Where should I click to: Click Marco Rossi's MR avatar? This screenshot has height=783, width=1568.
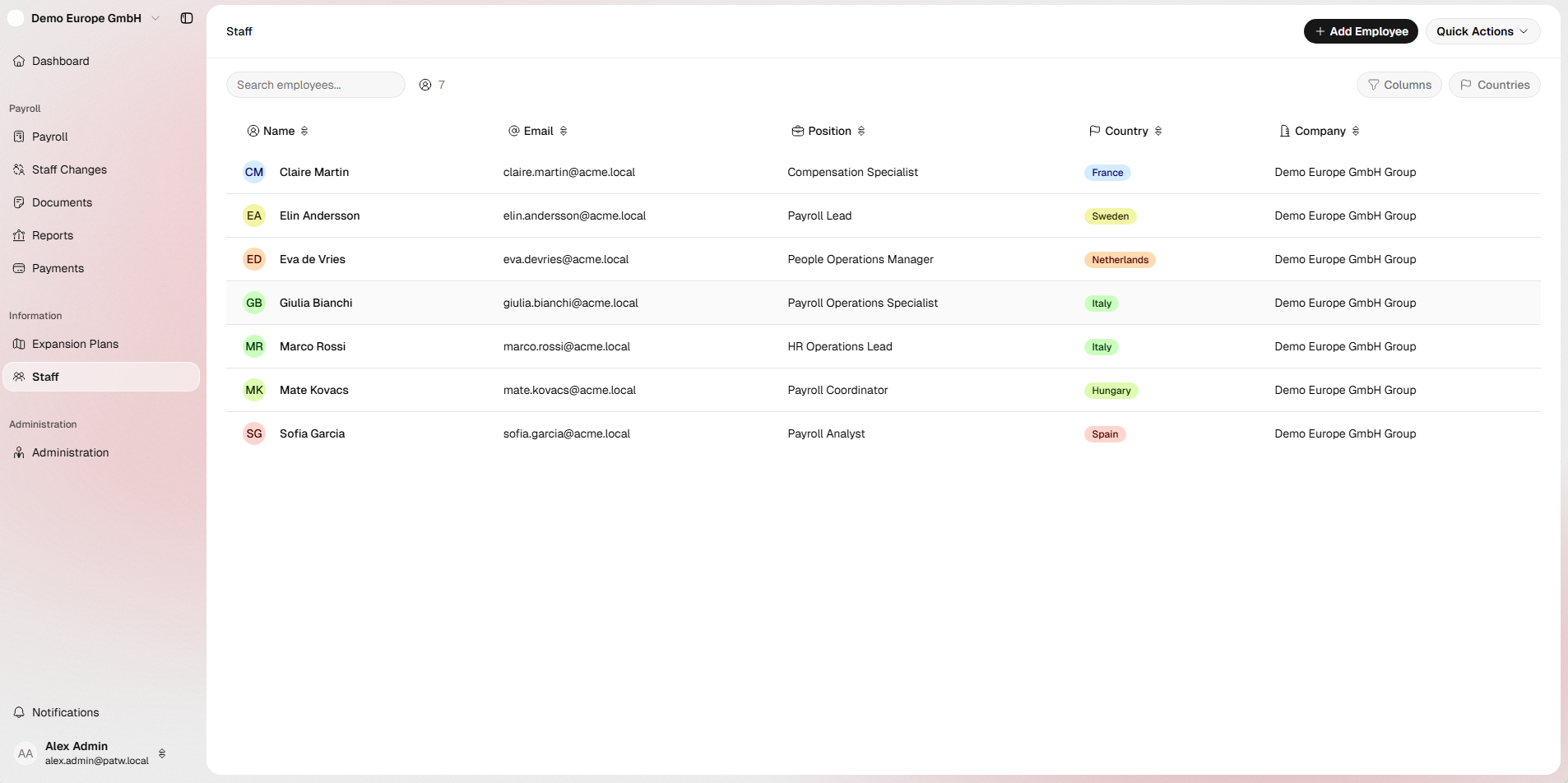254,346
